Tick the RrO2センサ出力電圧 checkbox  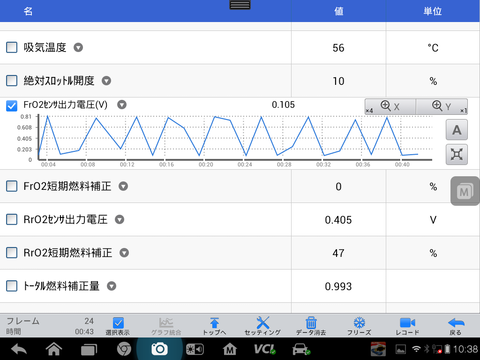tap(12, 219)
